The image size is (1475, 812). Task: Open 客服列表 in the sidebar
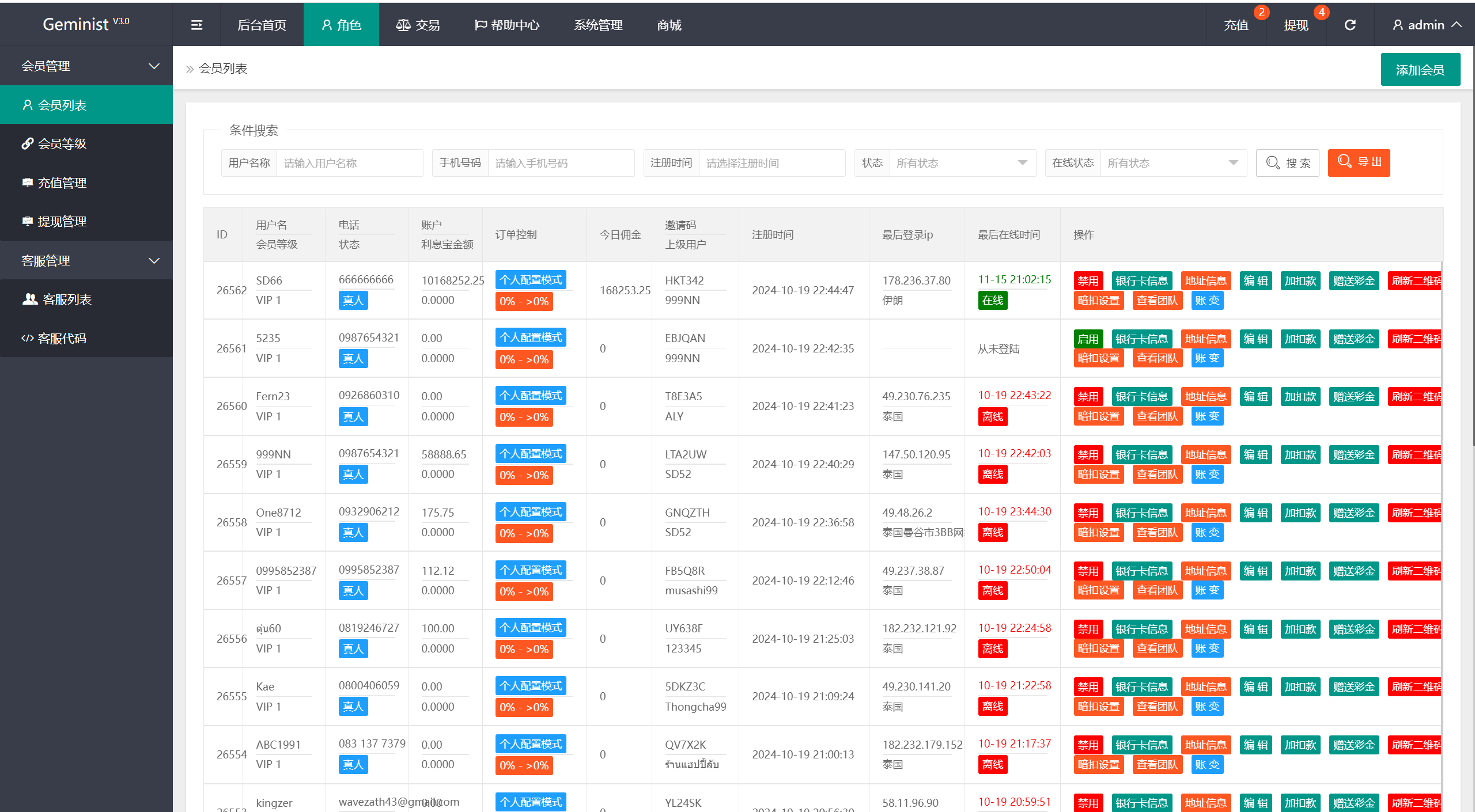pos(66,299)
